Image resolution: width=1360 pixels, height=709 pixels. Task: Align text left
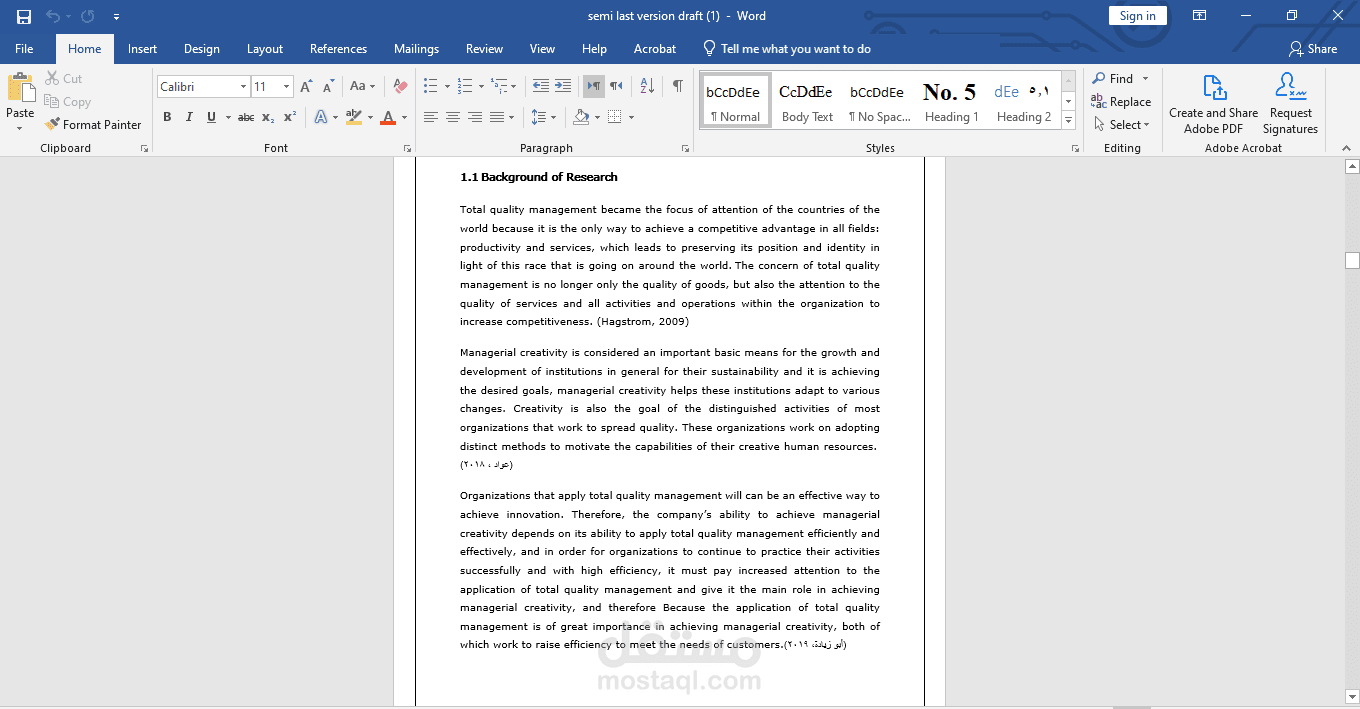pos(431,117)
